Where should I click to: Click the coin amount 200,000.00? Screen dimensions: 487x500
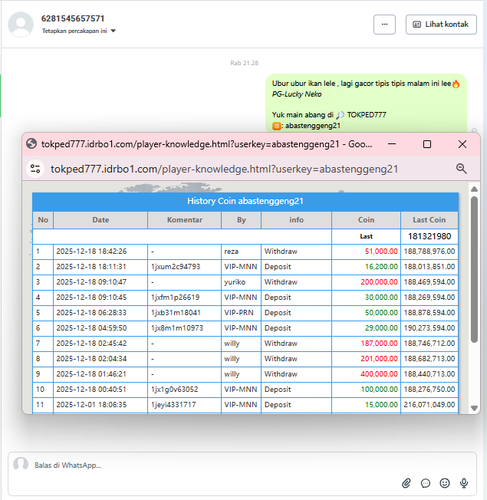click(379, 282)
